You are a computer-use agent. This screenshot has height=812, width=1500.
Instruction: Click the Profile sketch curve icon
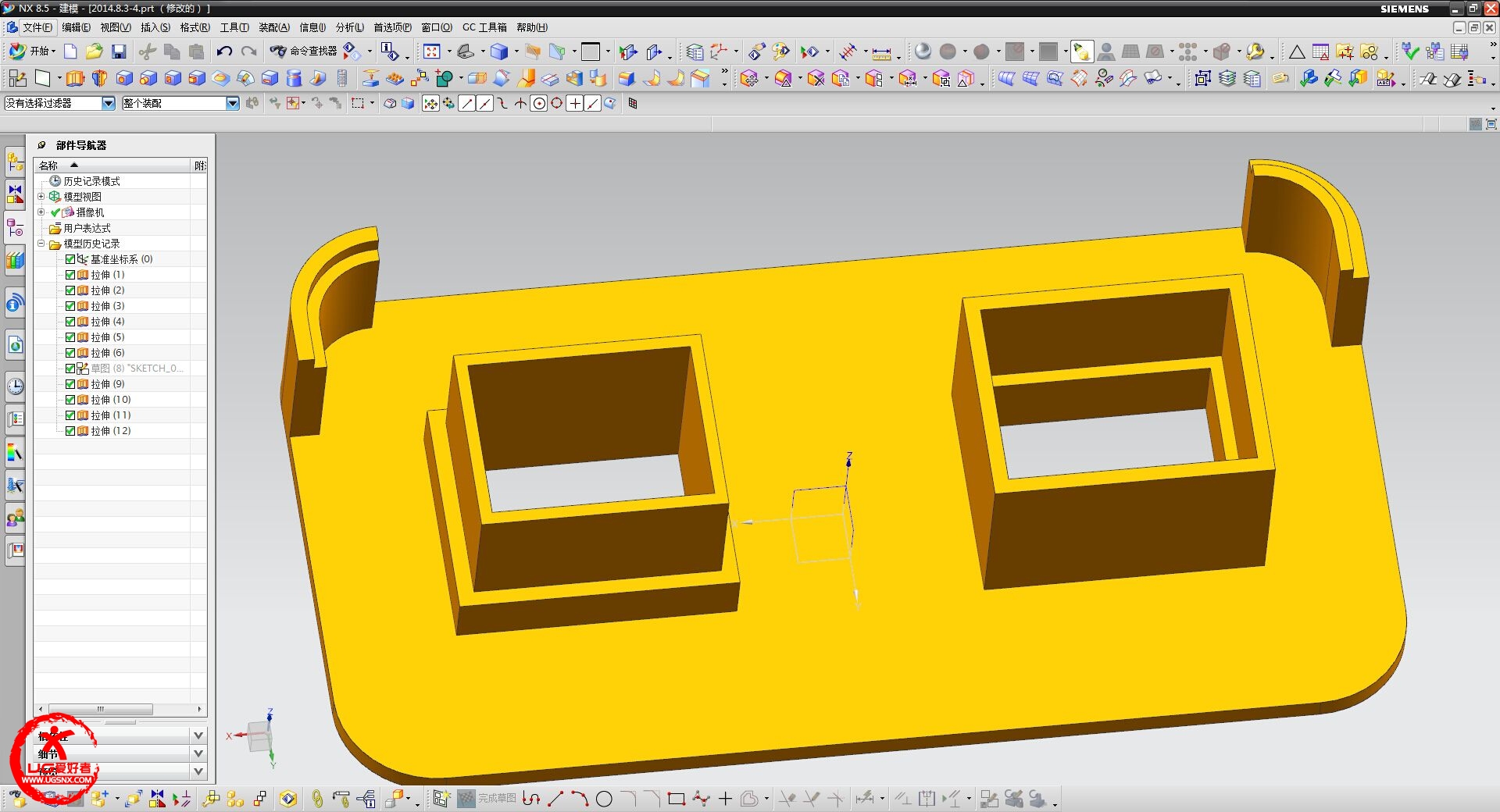(x=531, y=799)
